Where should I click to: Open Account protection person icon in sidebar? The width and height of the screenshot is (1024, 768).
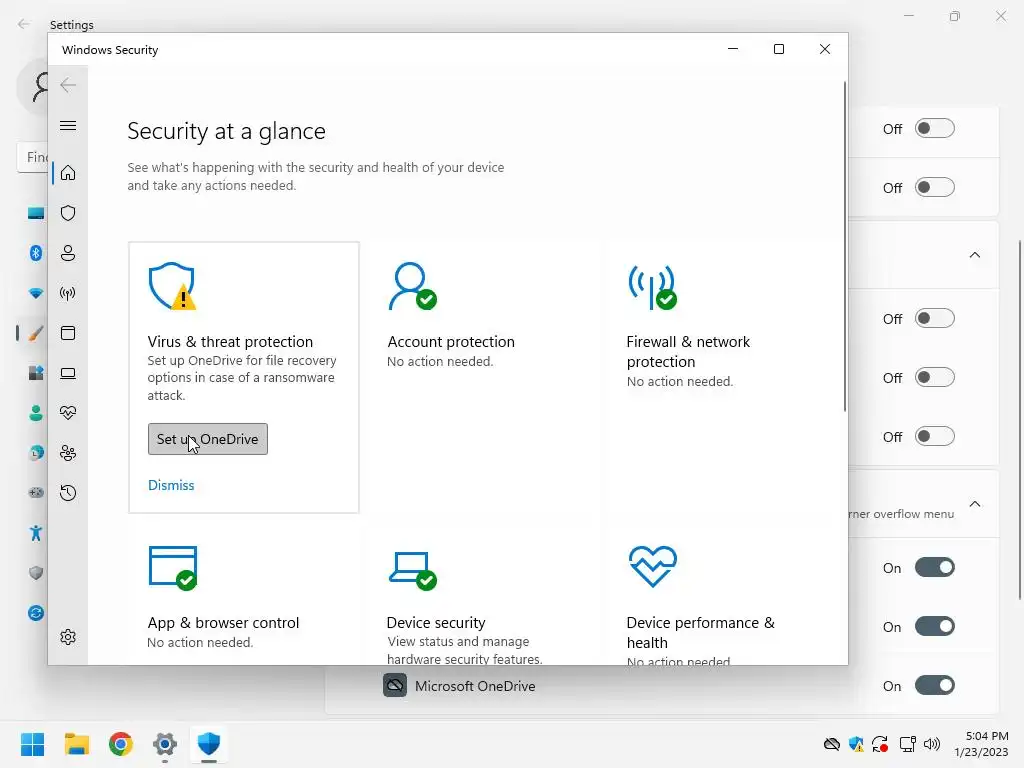point(68,253)
